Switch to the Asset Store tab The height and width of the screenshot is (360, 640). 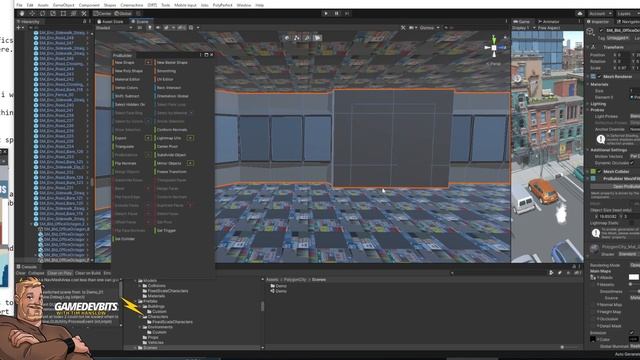[x=110, y=21]
